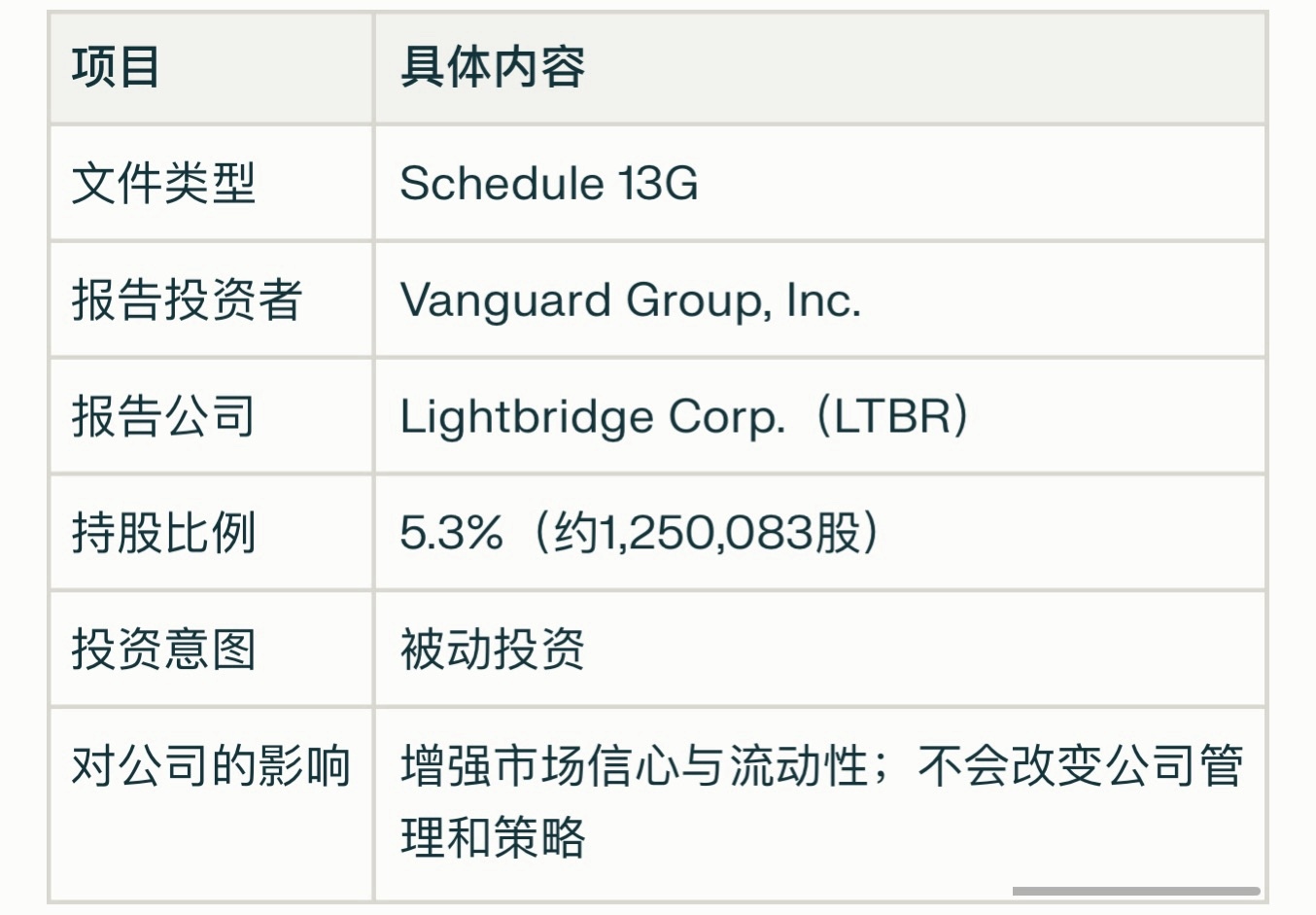Click the 5.3% percentage value
The width and height of the screenshot is (1316, 915).
[451, 533]
